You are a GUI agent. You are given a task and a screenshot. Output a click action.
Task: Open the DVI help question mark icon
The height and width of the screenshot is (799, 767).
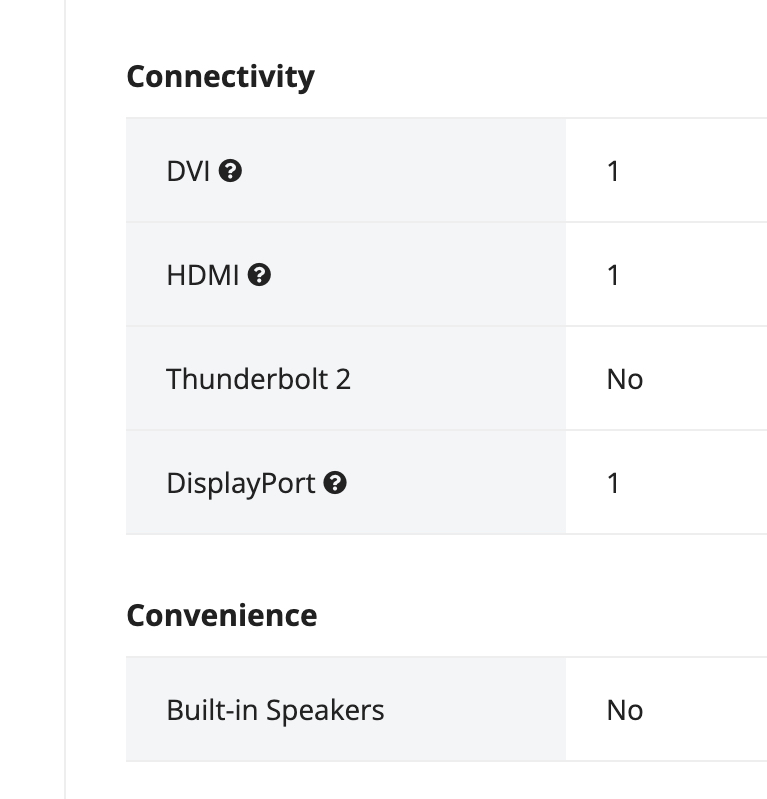[x=230, y=171]
